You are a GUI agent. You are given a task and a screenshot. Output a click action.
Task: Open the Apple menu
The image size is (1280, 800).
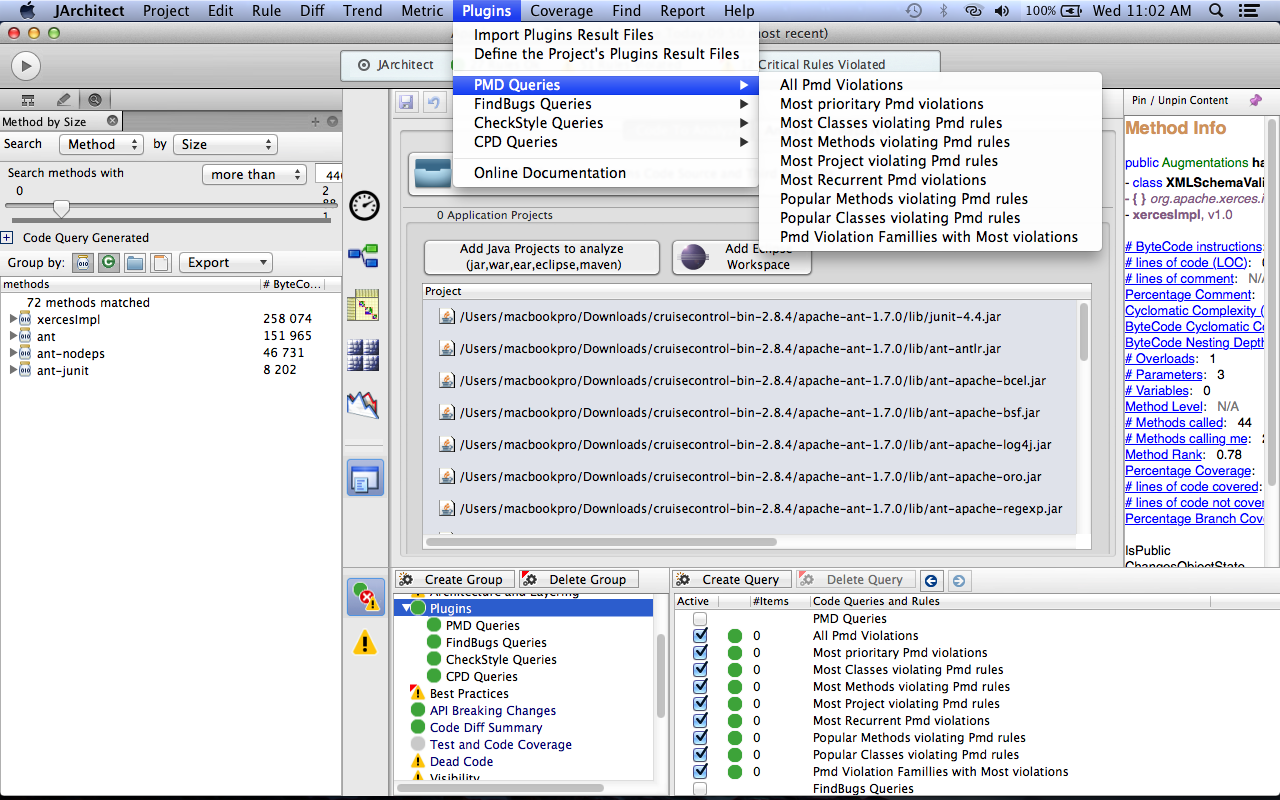pos(27,11)
